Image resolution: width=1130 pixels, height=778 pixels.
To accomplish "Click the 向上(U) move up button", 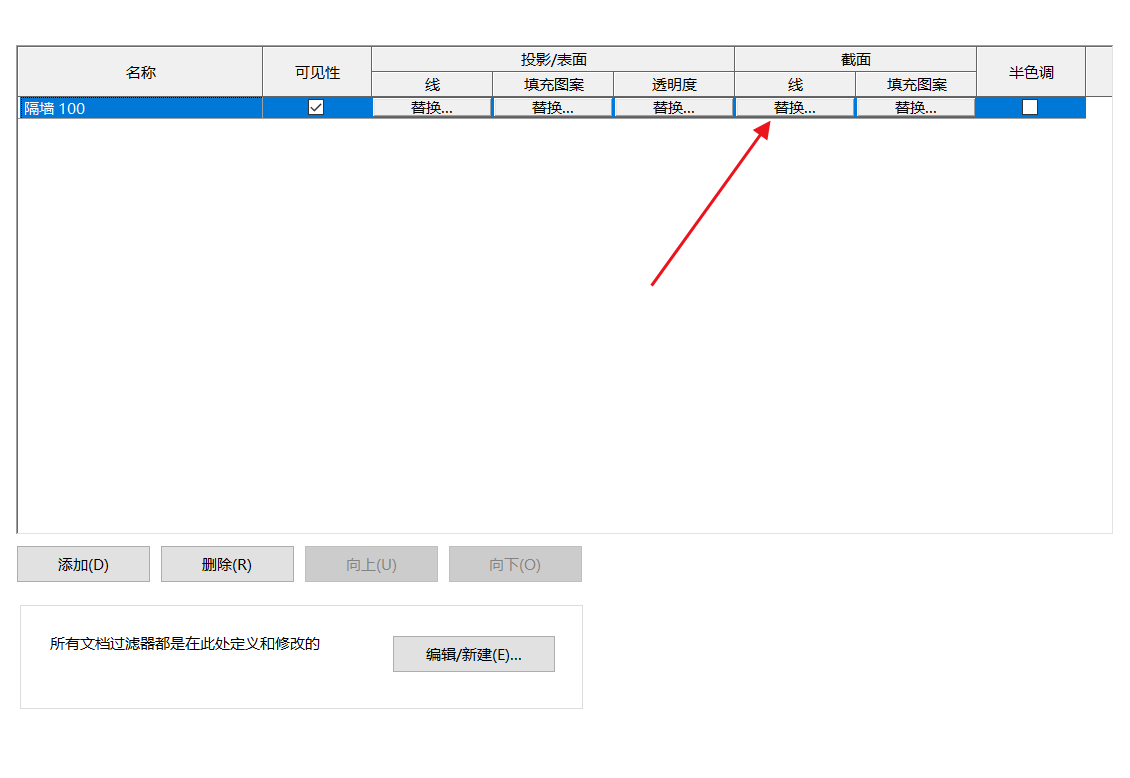I will [x=371, y=564].
